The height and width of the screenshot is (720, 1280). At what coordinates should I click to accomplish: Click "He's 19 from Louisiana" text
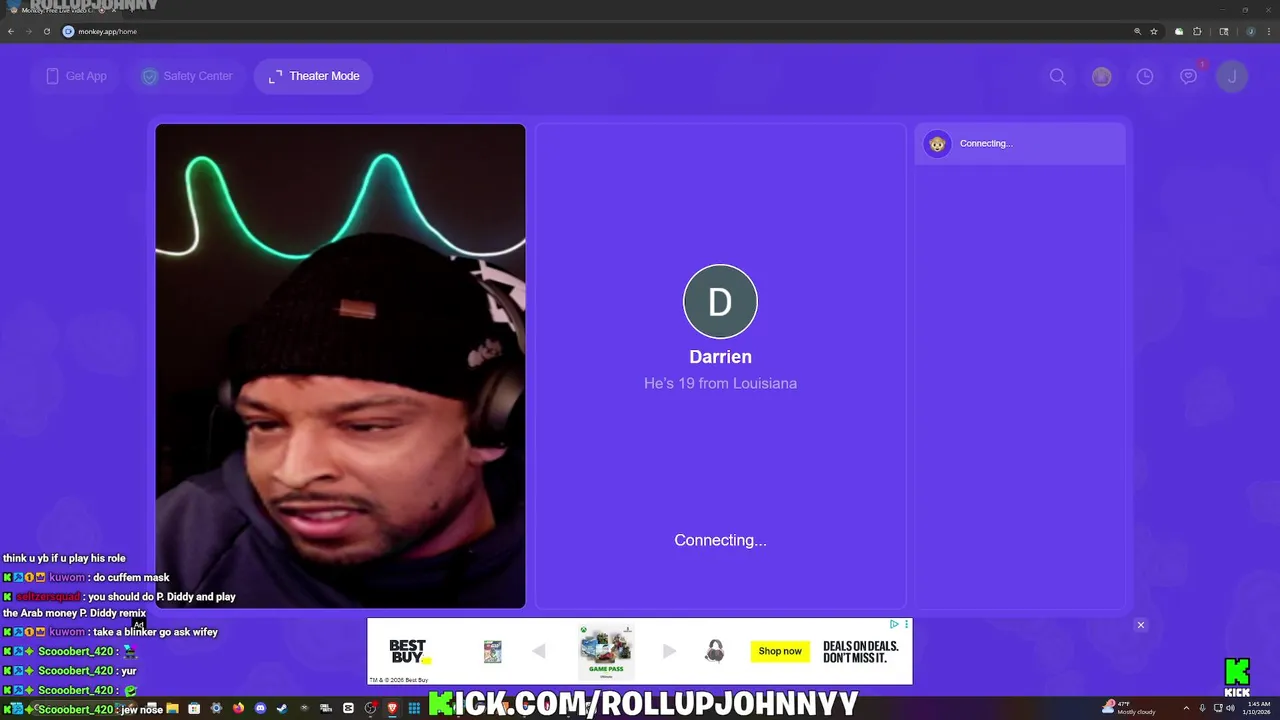pyautogui.click(x=720, y=384)
